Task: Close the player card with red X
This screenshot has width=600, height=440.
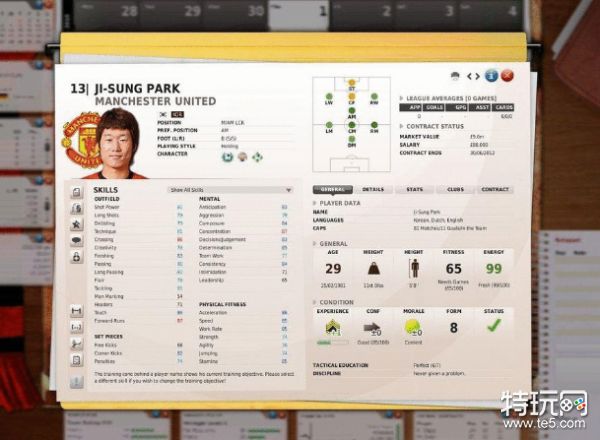Action: tap(507, 76)
